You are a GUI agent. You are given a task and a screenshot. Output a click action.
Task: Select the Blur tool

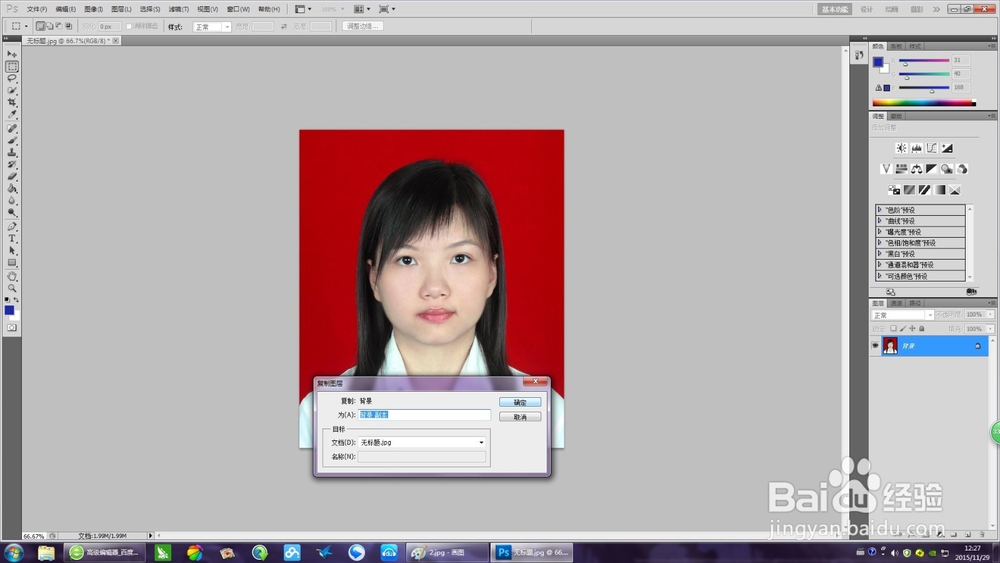12,201
